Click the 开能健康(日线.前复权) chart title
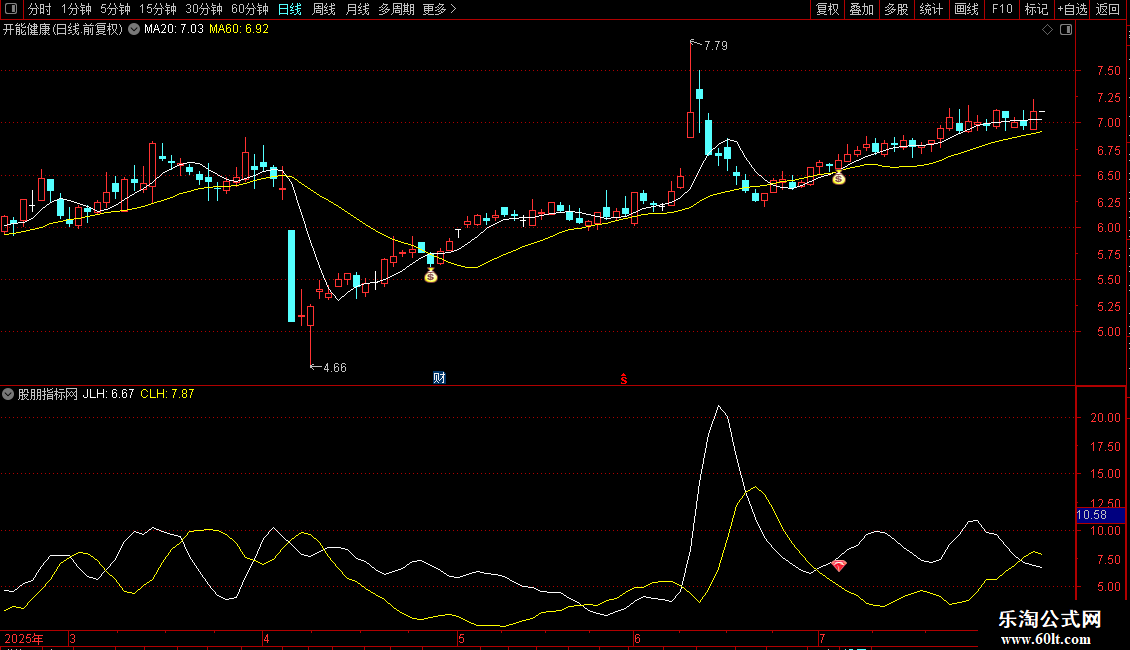 coord(63,30)
